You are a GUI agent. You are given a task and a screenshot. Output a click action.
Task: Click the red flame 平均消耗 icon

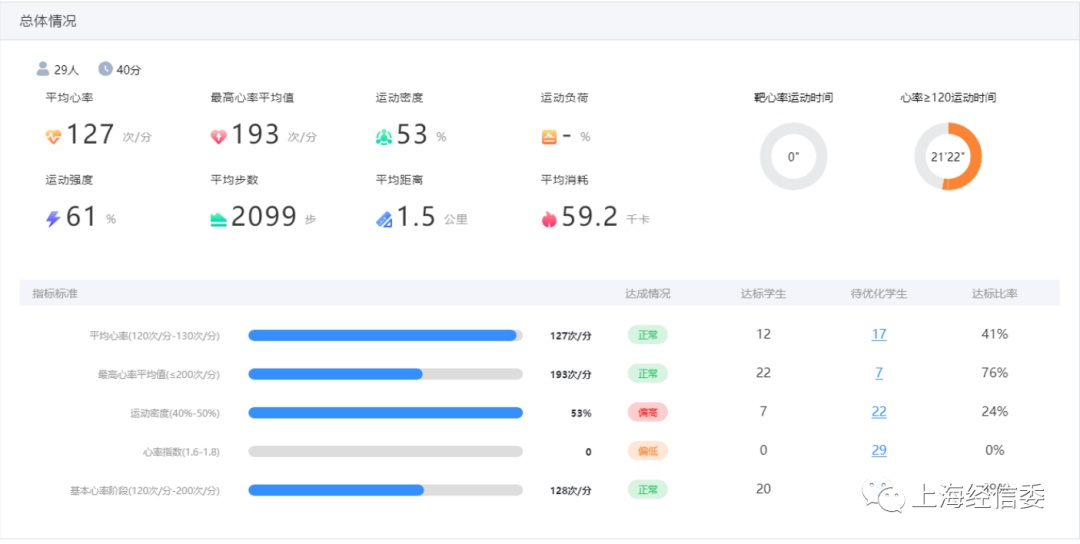coord(549,219)
